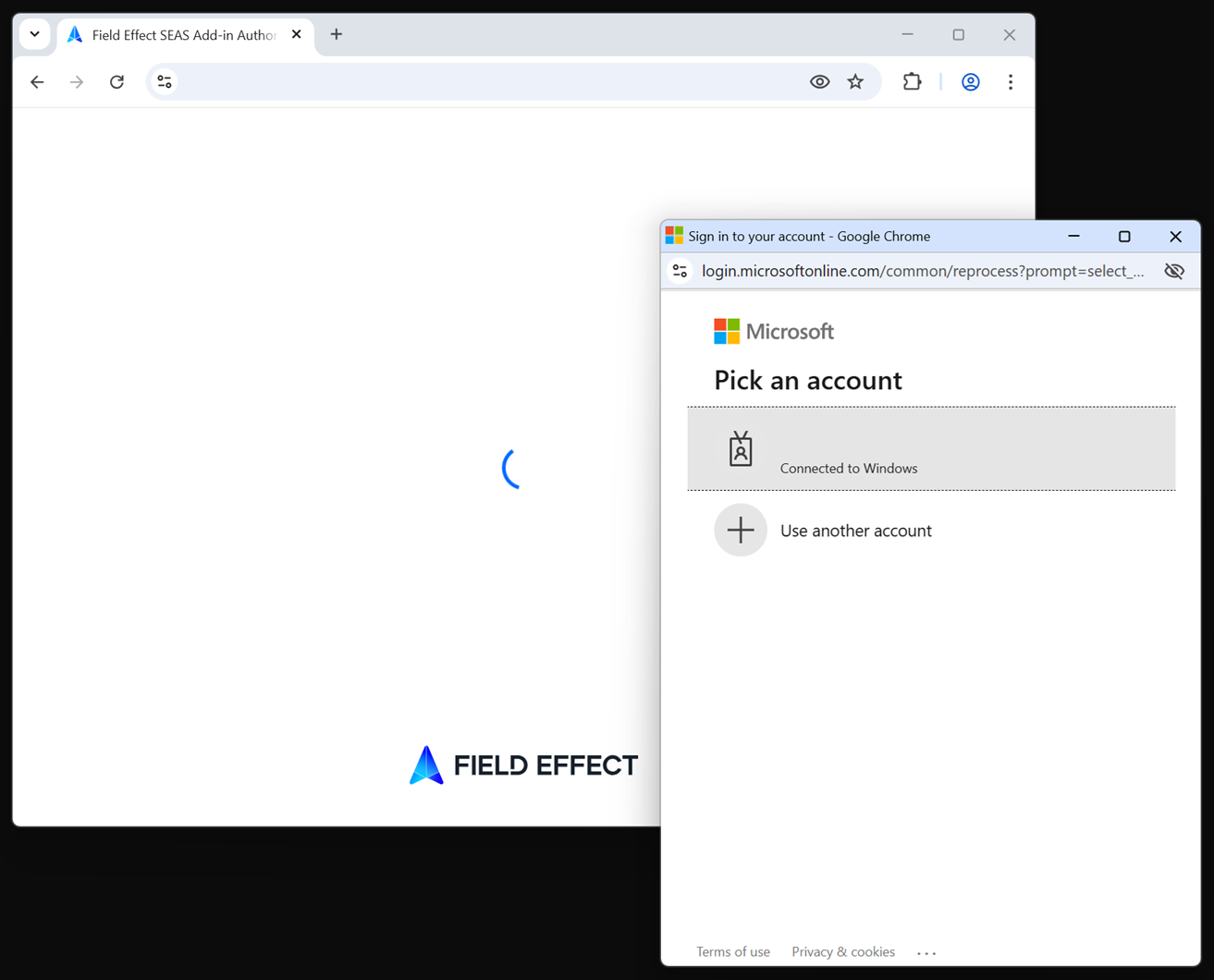
Task: Maximize the main Chrome window
Action: 958,34
